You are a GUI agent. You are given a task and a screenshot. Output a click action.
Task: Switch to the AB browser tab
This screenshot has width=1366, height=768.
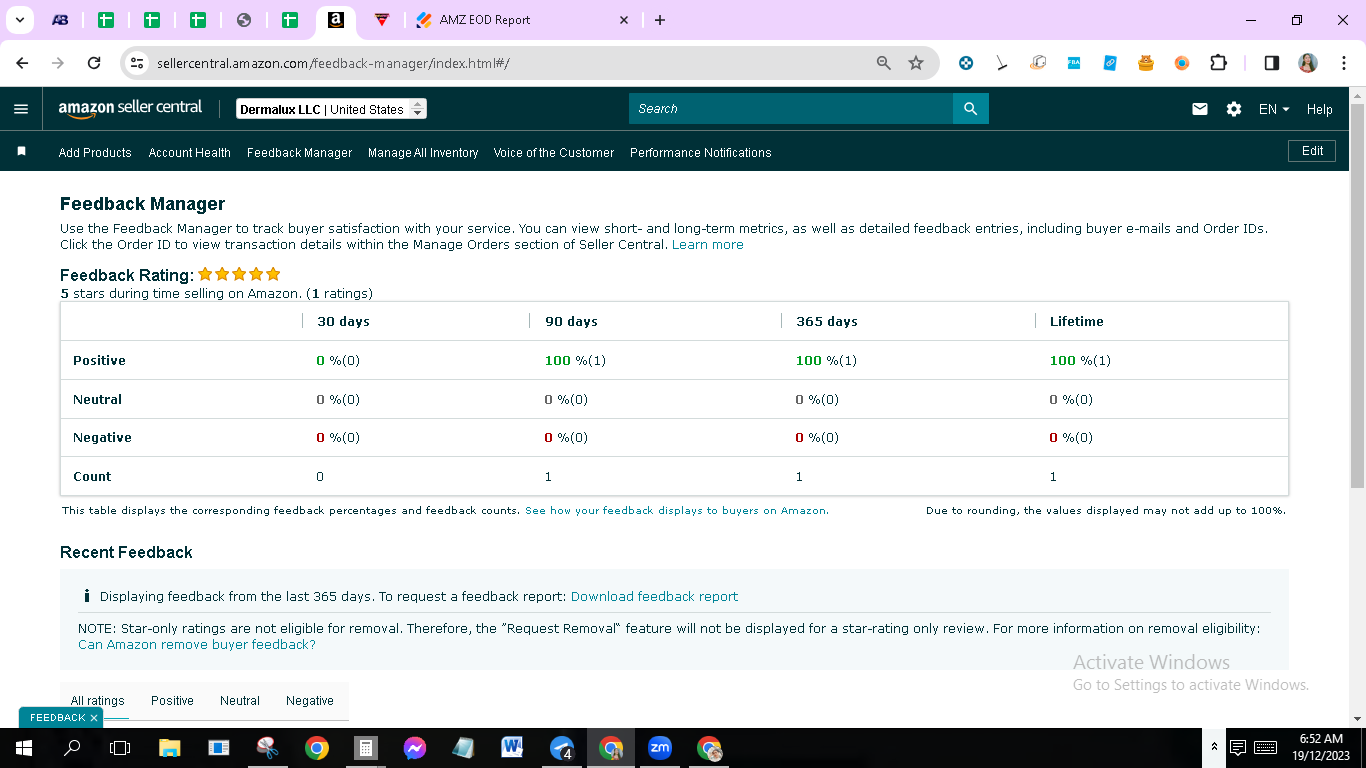pos(60,20)
